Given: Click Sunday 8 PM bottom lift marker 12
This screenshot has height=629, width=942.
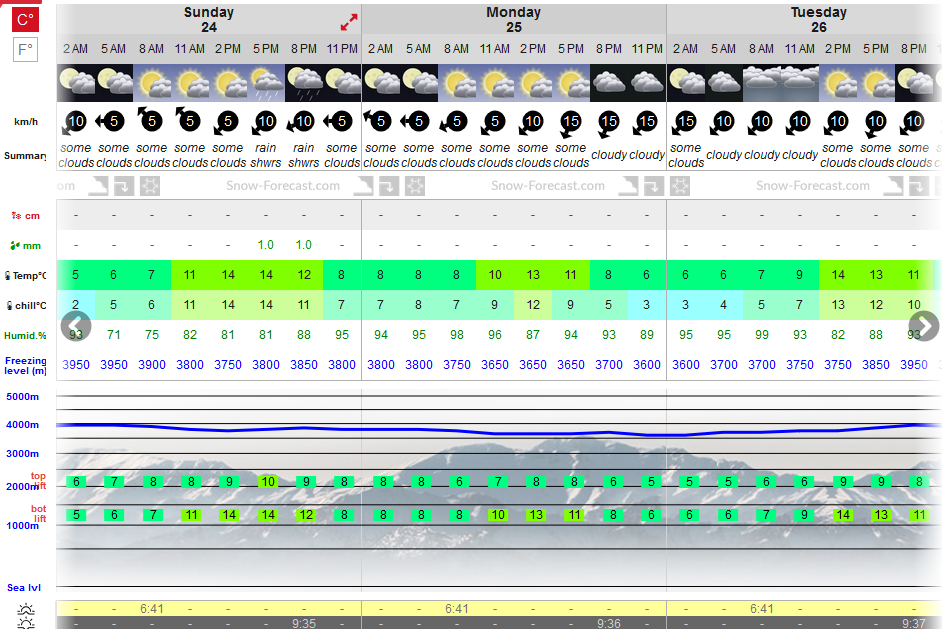Looking at the screenshot, I should coord(306,515).
